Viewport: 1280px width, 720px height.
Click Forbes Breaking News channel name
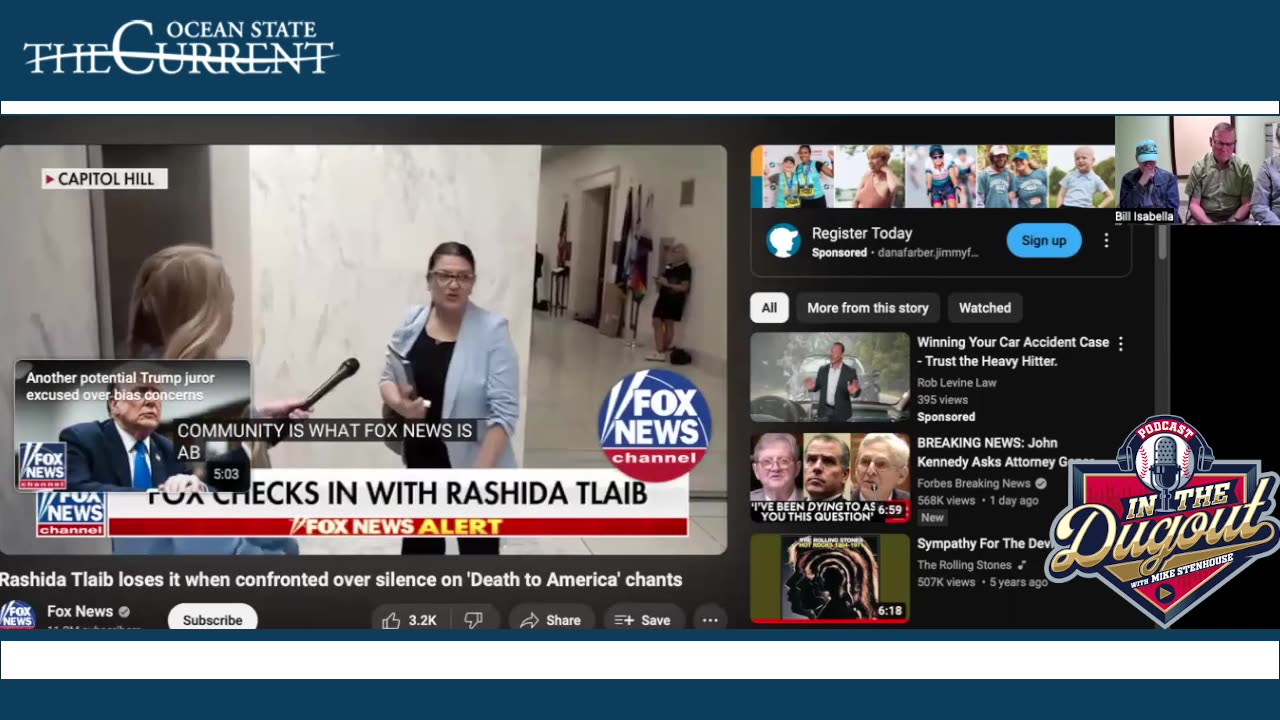tap(974, 483)
